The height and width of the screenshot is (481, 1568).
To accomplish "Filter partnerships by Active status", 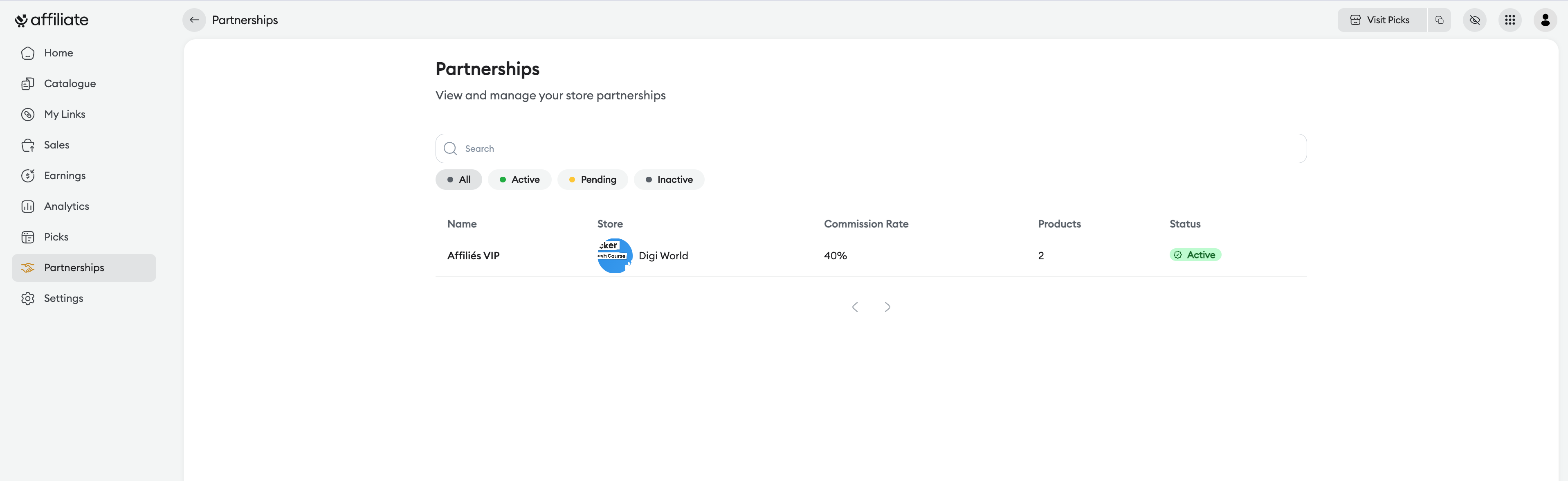I will pyautogui.click(x=519, y=180).
